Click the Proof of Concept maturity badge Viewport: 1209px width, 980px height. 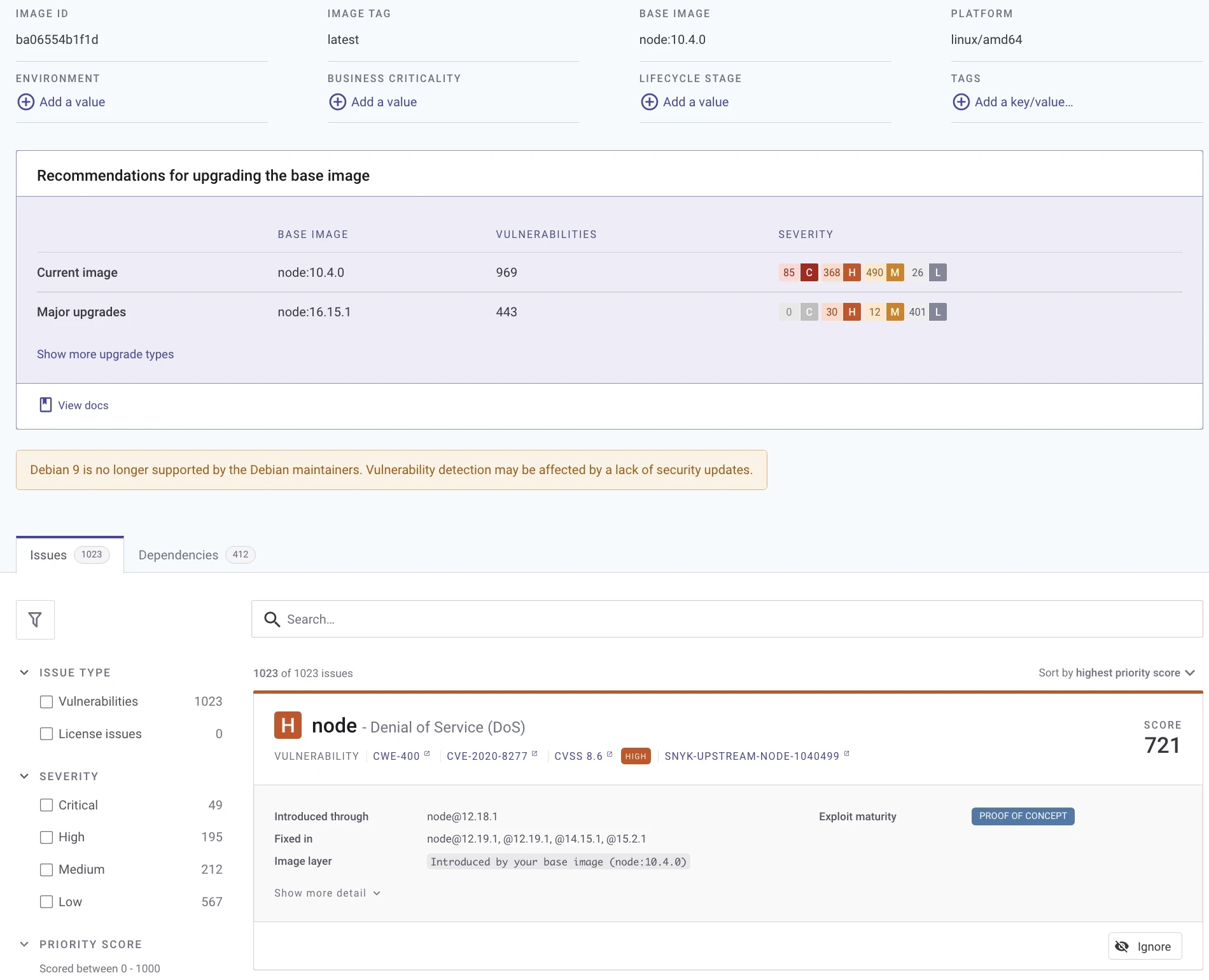point(1023,816)
